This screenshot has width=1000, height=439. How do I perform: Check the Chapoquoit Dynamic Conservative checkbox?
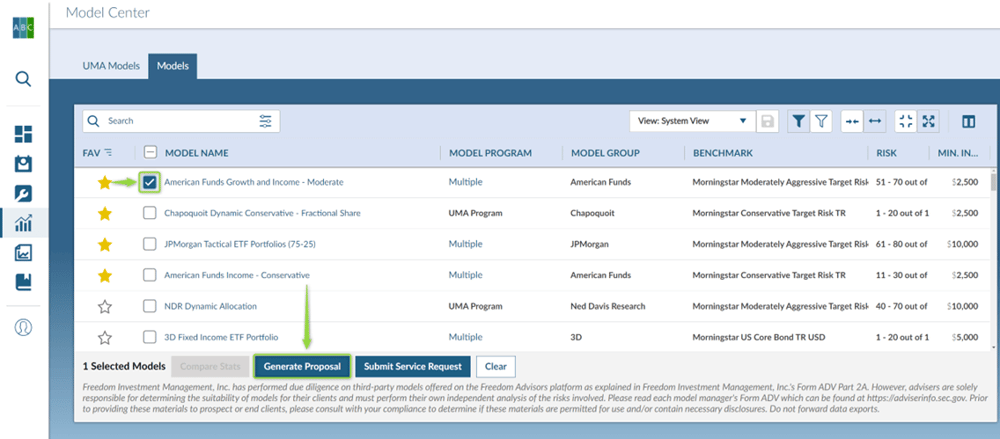150,213
